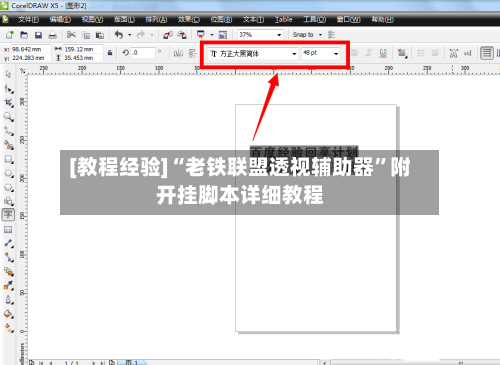The image size is (500, 365).
Task: Open the Table menu
Action: pyautogui.click(x=284, y=20)
